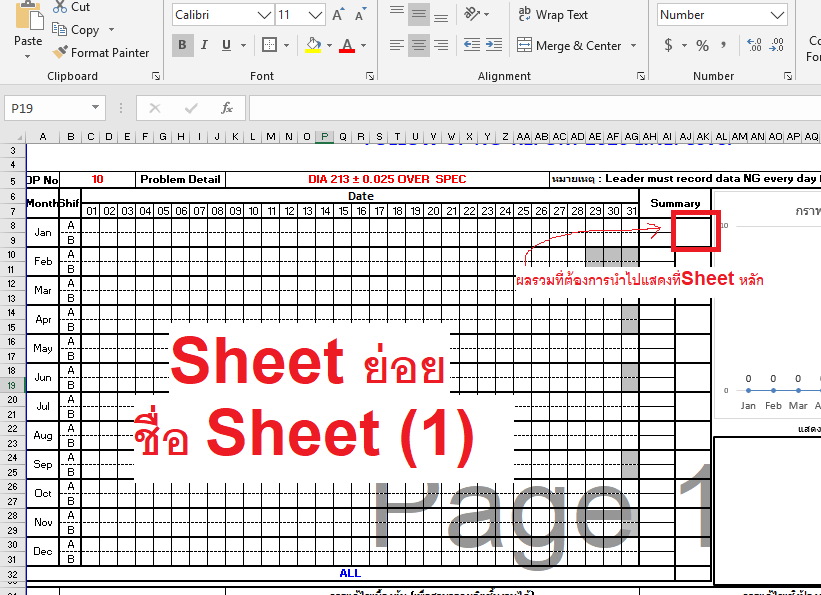Click the 'DIA 213 ± 0.025 OVER SPEC' cell
Viewport: 821px width, 595px height.
click(x=387, y=179)
